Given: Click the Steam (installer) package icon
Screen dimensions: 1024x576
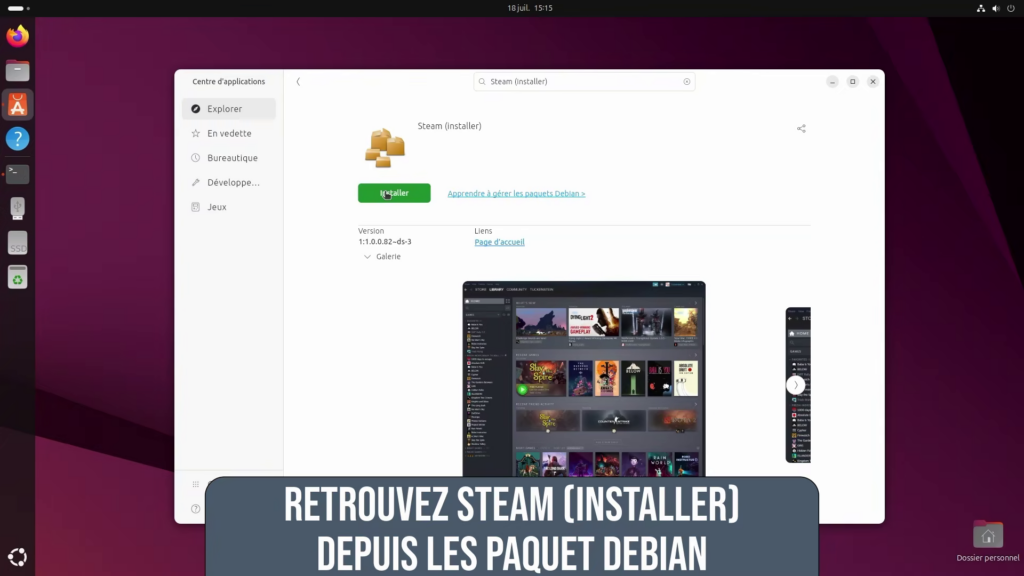Looking at the screenshot, I should (384, 146).
